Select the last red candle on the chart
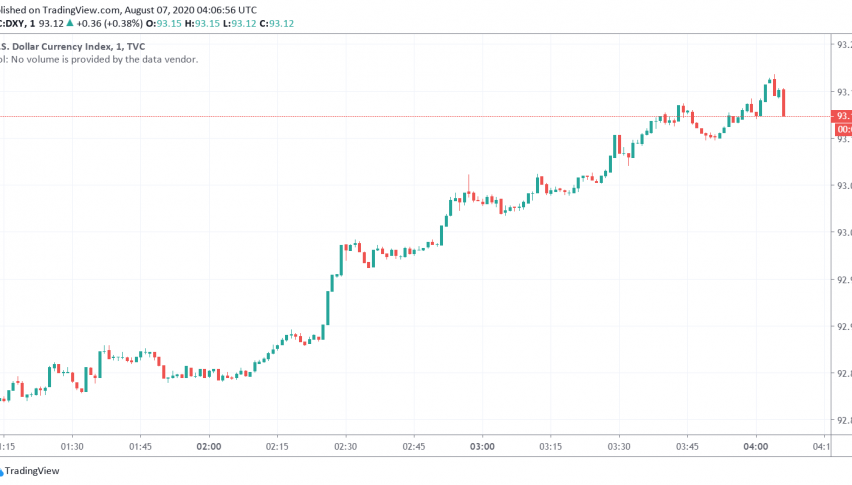The width and height of the screenshot is (852, 485). (784, 102)
